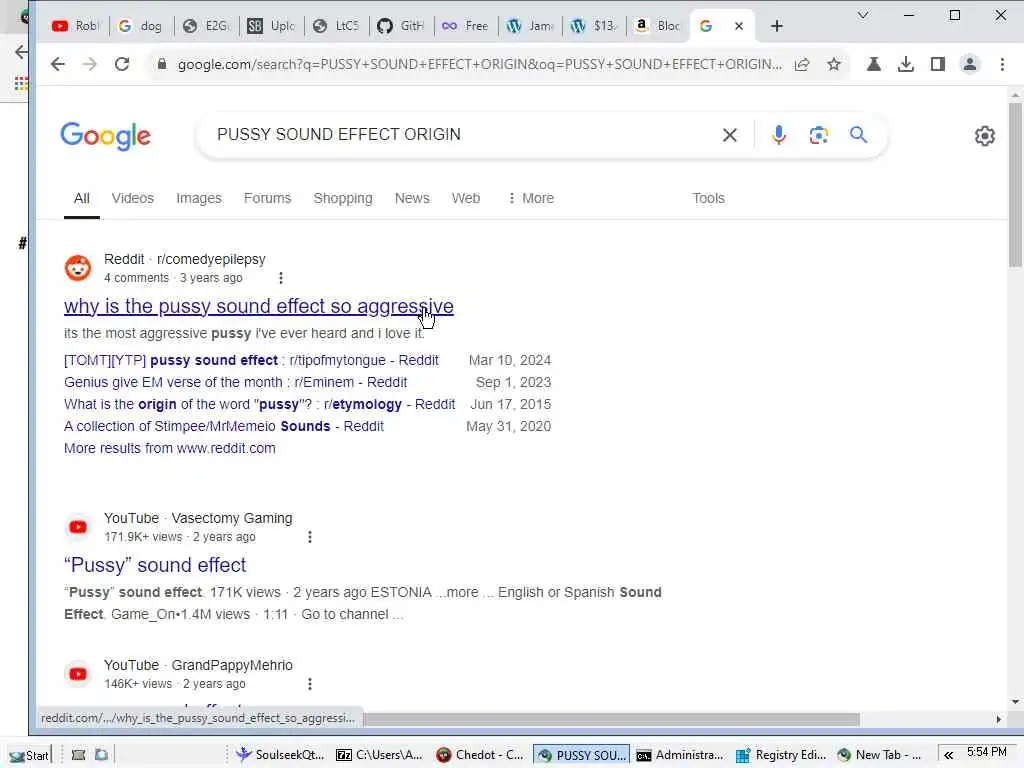Switch to the Bloc Amazon tab
Viewport: 1024px width, 768px height.
click(659, 26)
